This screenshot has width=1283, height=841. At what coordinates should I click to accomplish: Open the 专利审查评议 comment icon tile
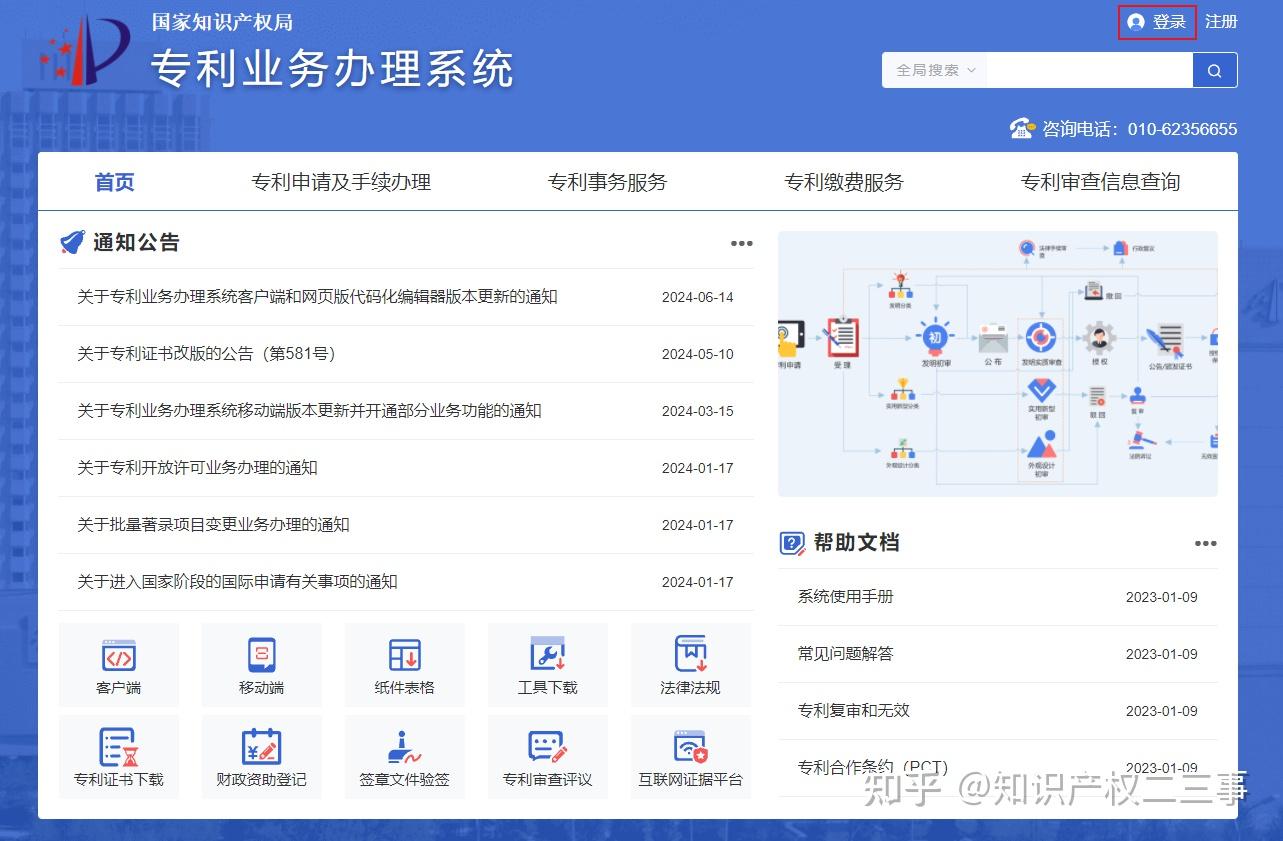coord(548,756)
